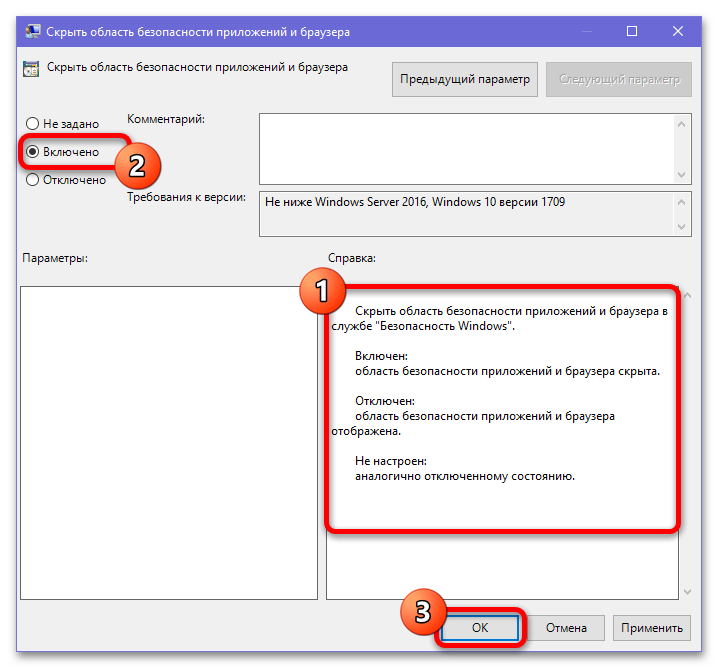Click the 'Применить' button
Image resolution: width=718 pixels, height=668 pixels.
tap(652, 628)
